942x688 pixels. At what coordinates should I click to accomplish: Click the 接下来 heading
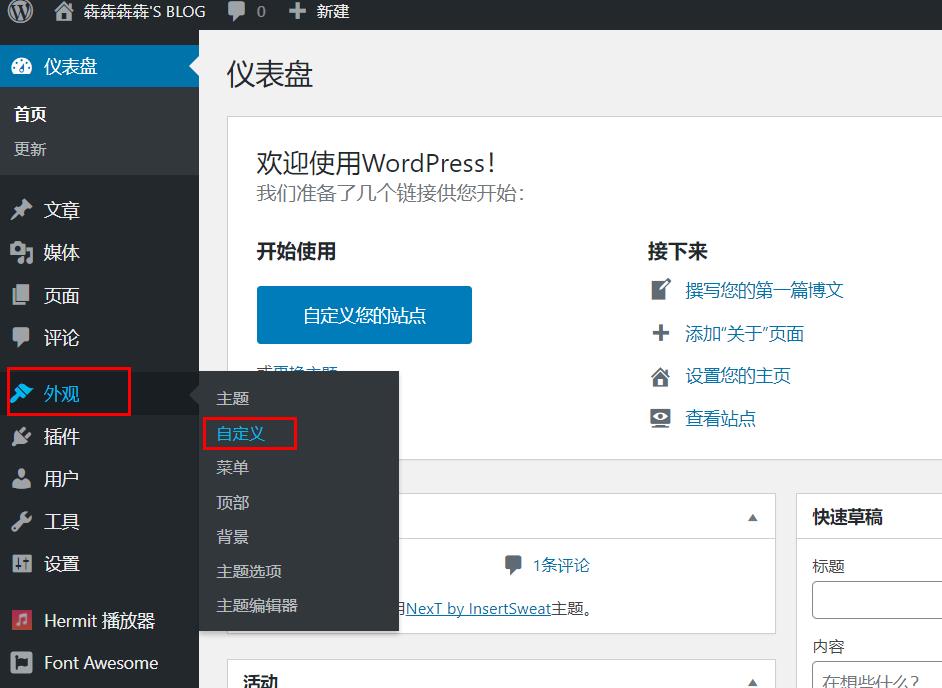[678, 251]
